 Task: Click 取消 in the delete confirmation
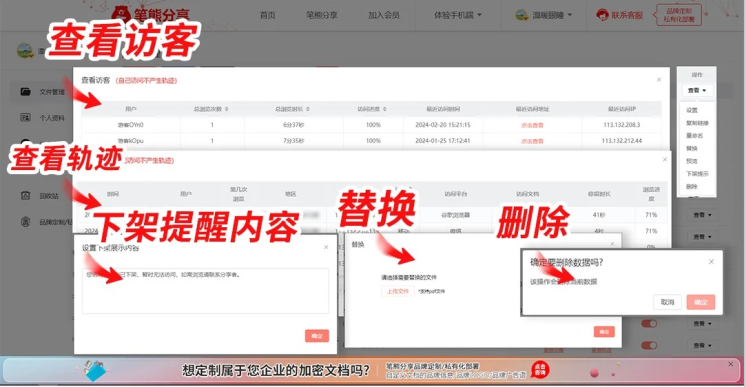click(667, 302)
